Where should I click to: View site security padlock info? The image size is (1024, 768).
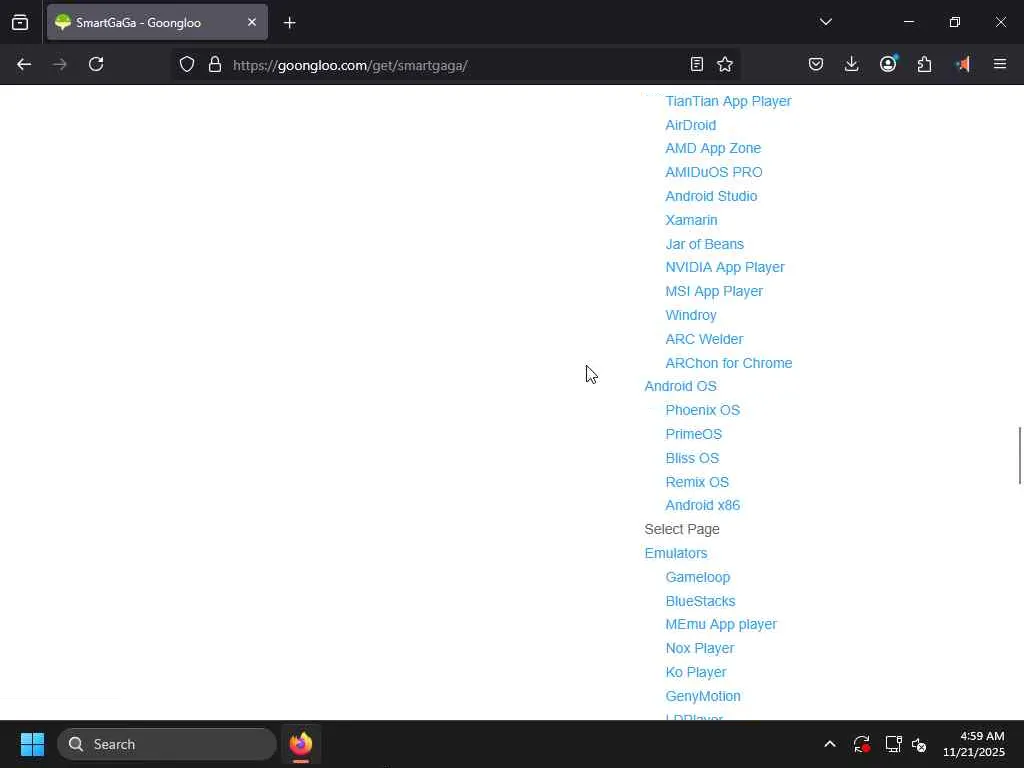coord(215,65)
